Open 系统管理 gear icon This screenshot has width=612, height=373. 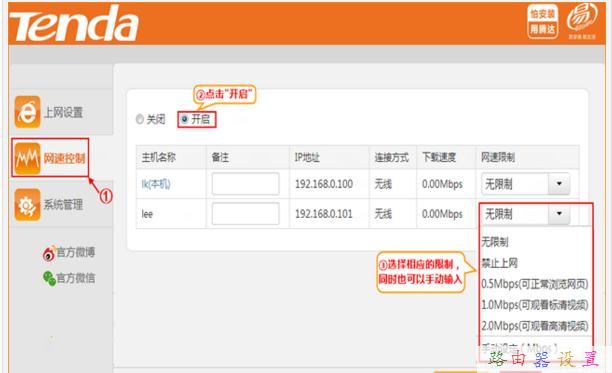pyautogui.click(x=27, y=204)
